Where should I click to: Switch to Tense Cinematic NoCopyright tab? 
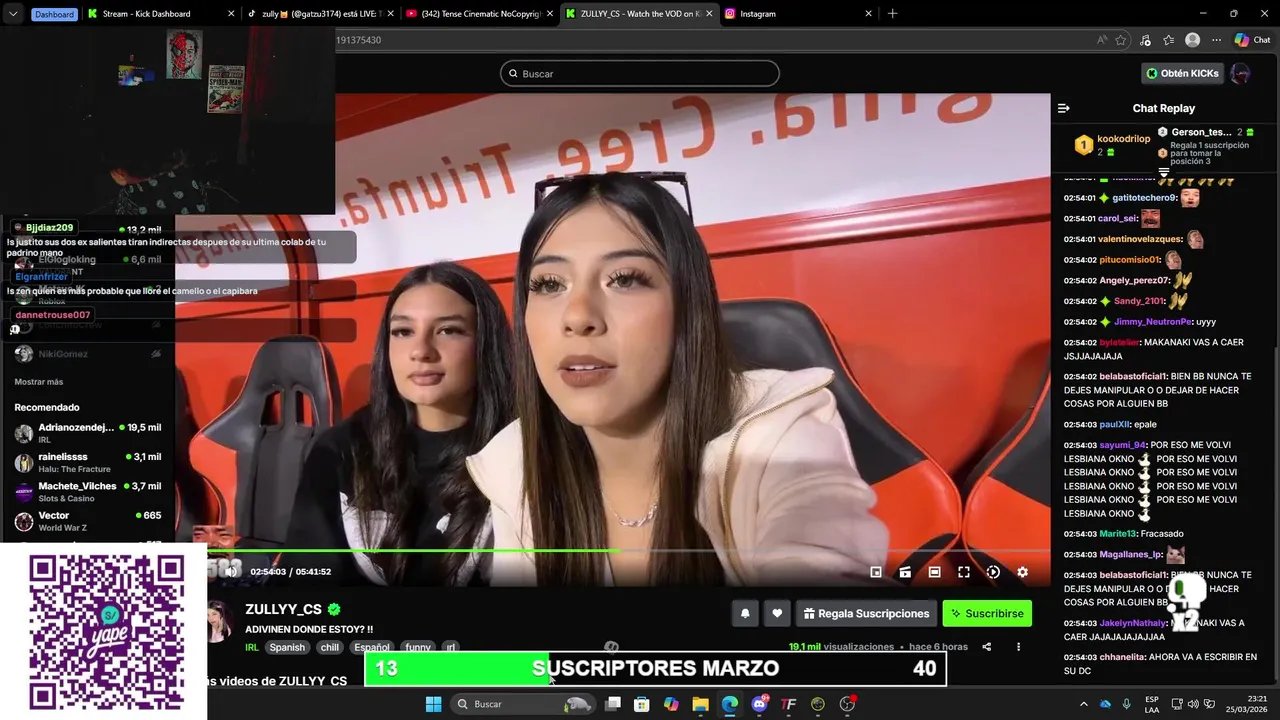(480, 14)
